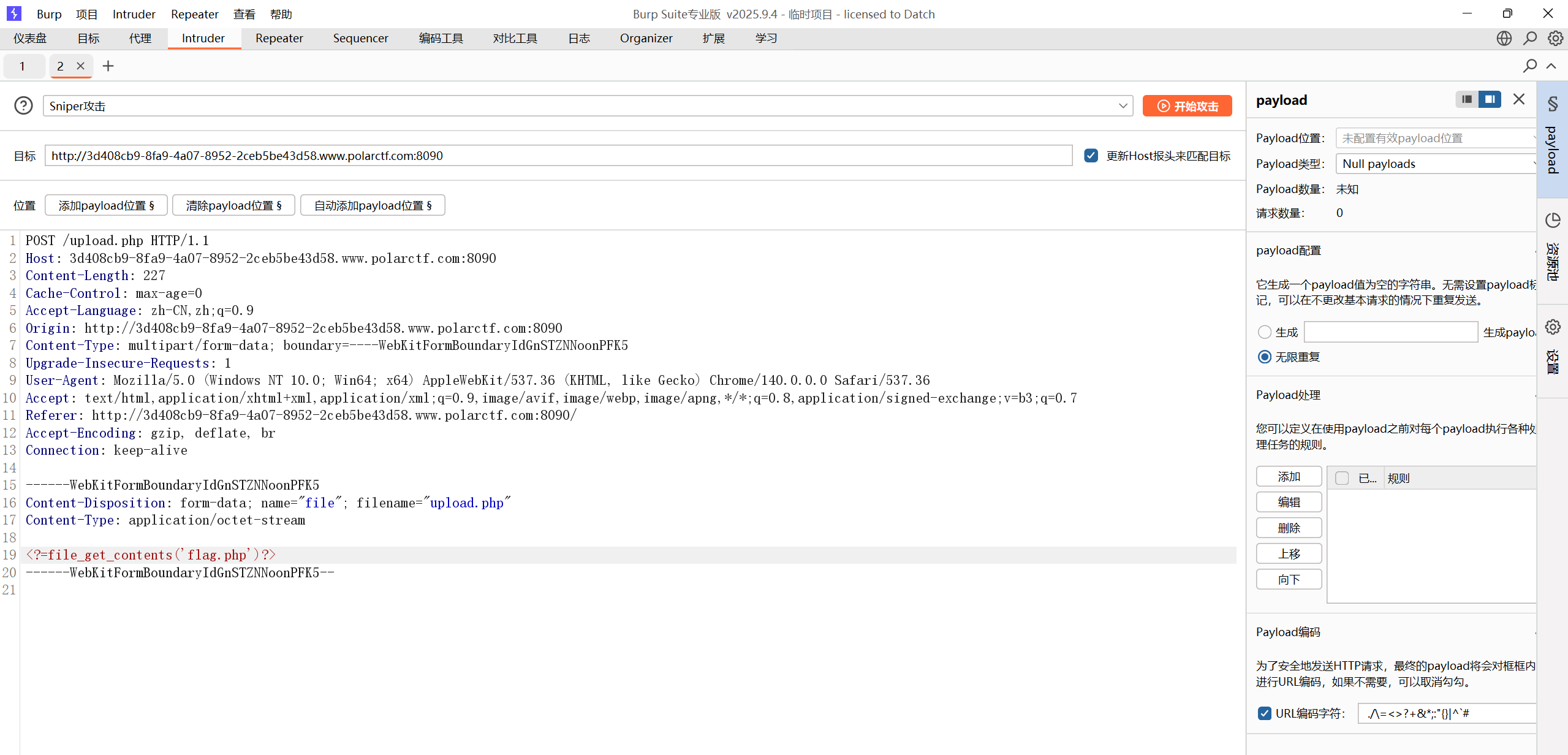Search Intruder tabs with magnifier icon
This screenshot has width=1568, height=755.
tap(1530, 66)
